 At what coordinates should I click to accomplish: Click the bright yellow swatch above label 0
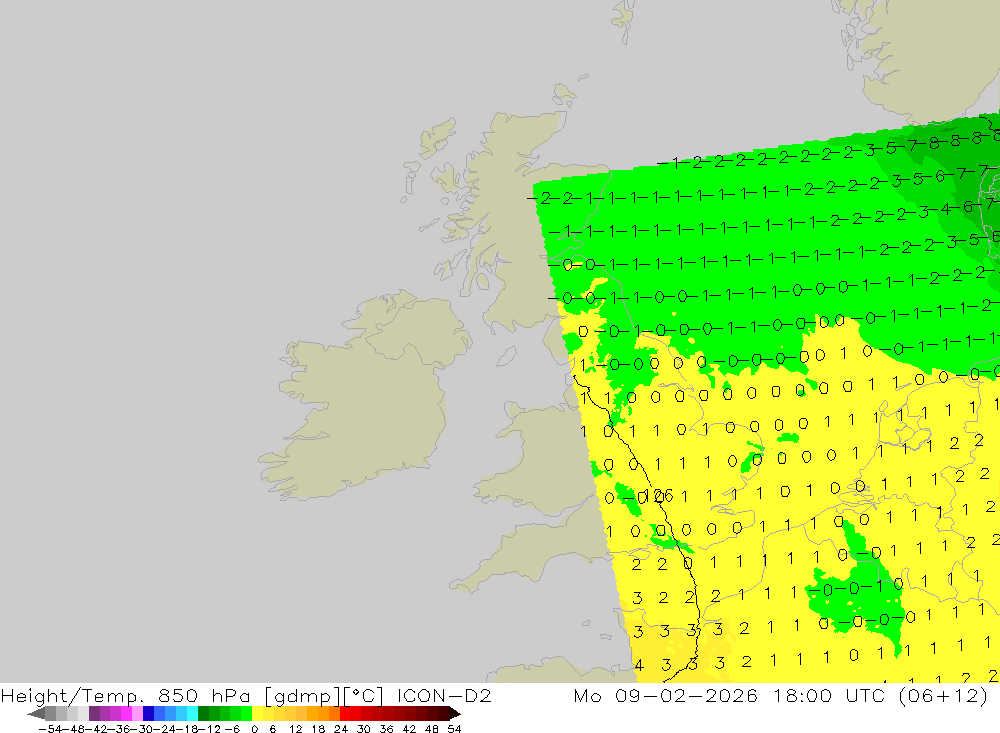pos(258,714)
